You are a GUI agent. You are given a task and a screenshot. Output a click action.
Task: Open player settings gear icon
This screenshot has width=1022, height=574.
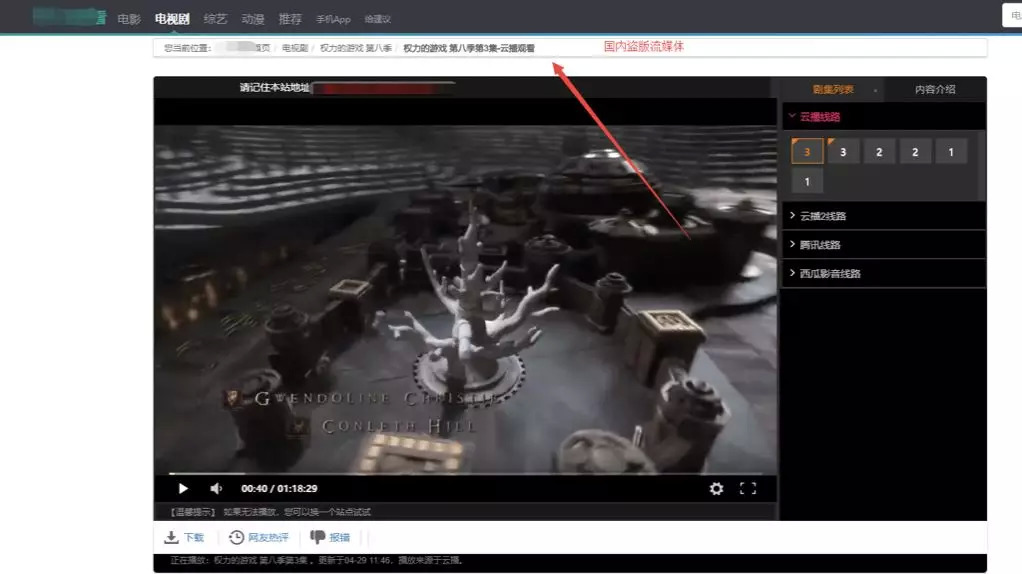716,489
